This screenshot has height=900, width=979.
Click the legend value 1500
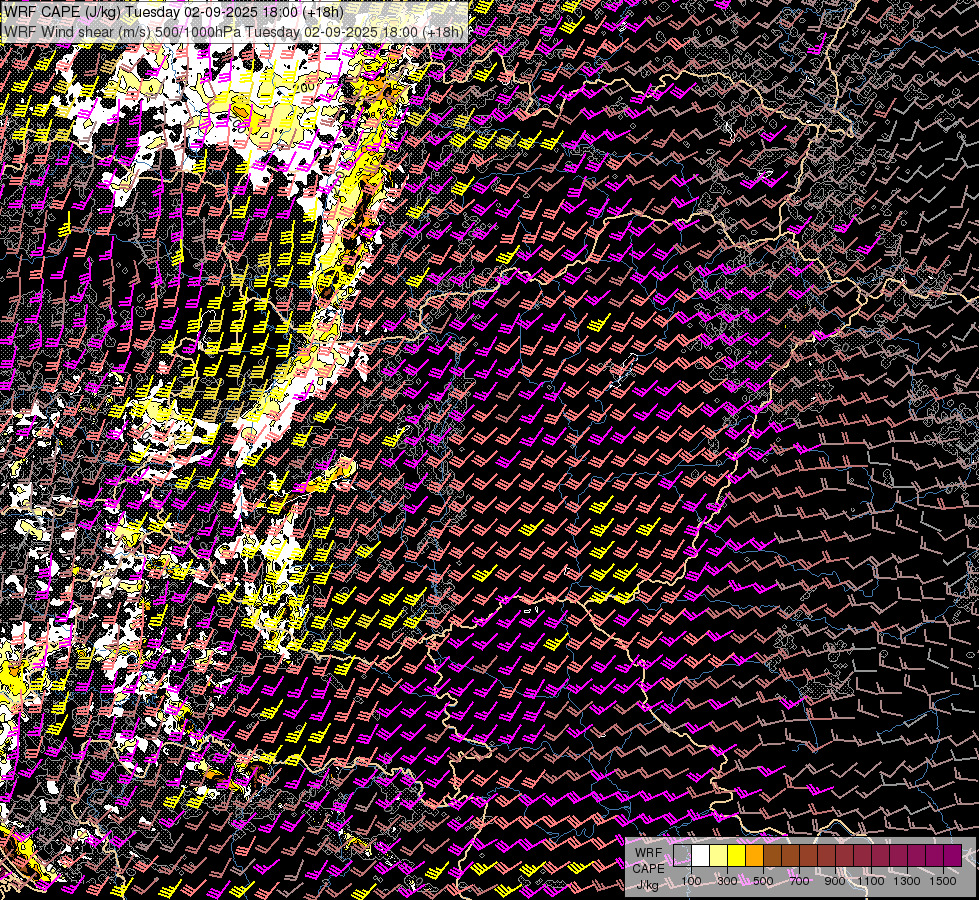943,881
